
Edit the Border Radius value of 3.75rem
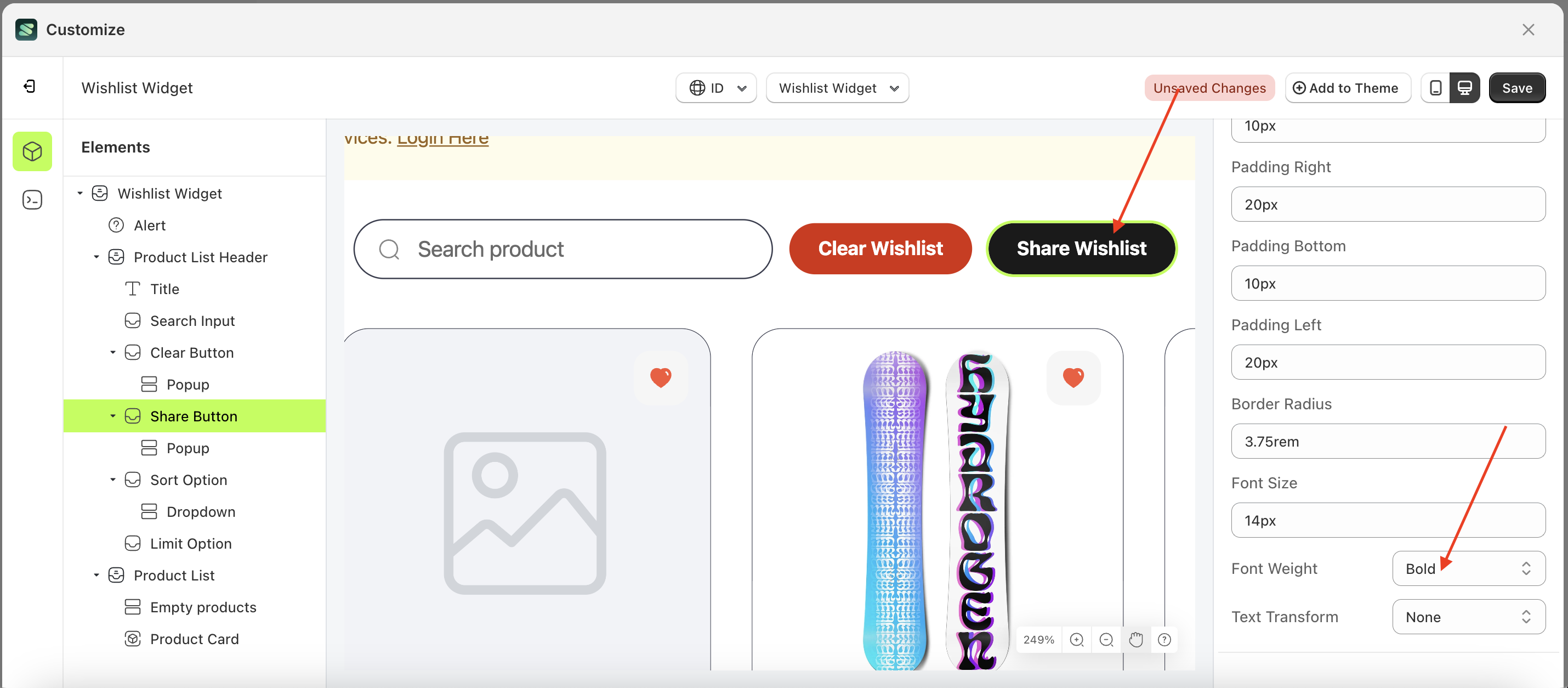point(1388,441)
